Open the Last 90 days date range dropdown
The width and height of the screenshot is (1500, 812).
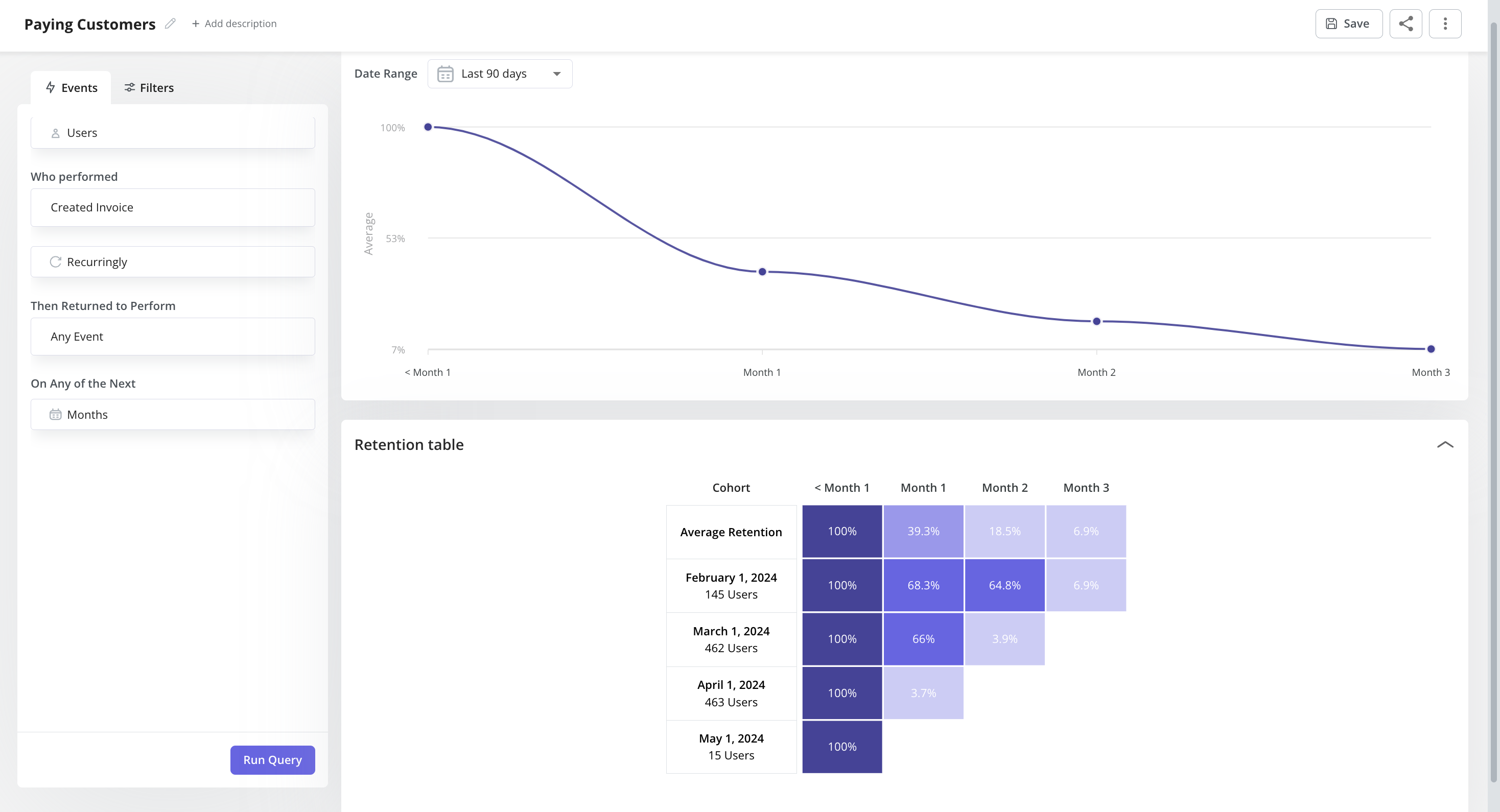500,74
